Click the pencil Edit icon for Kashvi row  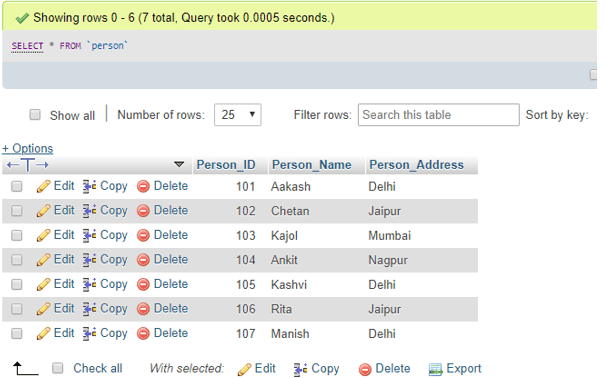43,285
